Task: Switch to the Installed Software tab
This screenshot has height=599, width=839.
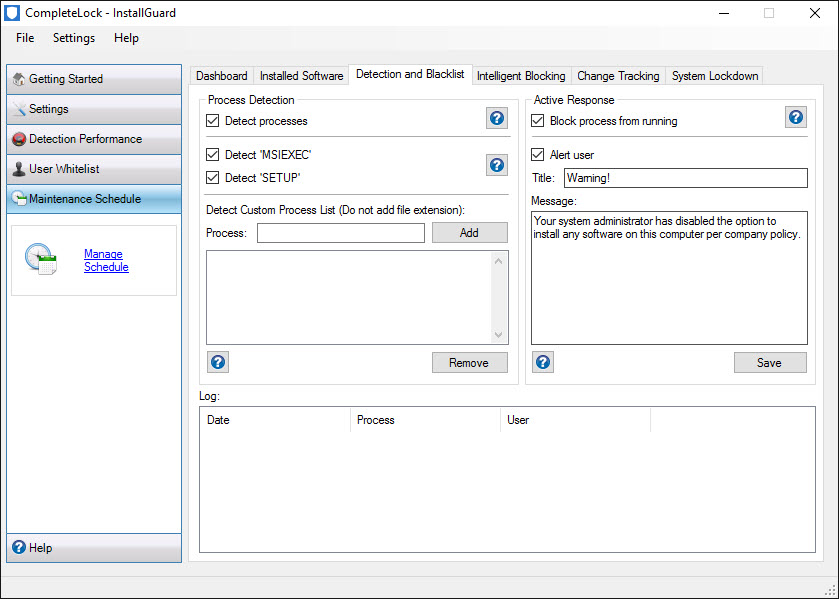Action: (301, 76)
